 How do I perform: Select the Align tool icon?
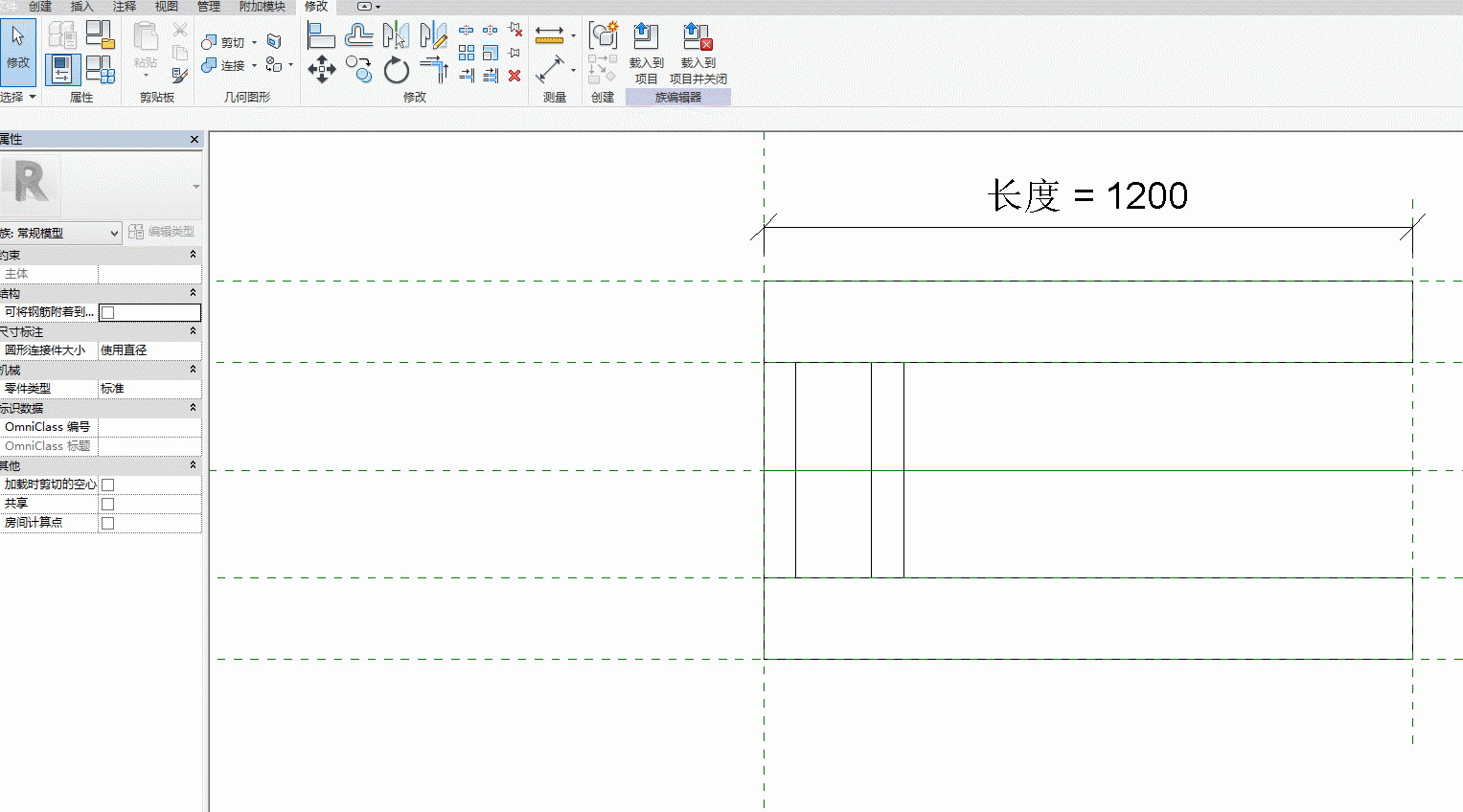point(321,35)
